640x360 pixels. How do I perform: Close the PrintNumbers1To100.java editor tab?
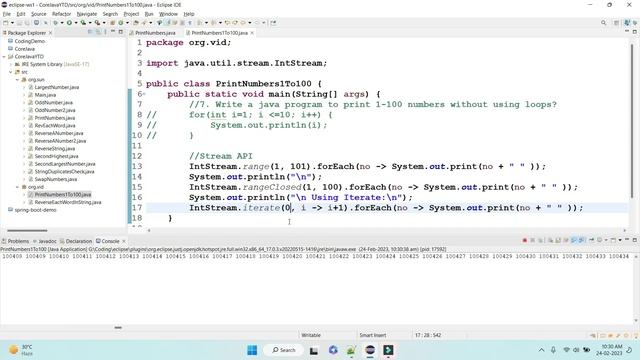(252, 33)
